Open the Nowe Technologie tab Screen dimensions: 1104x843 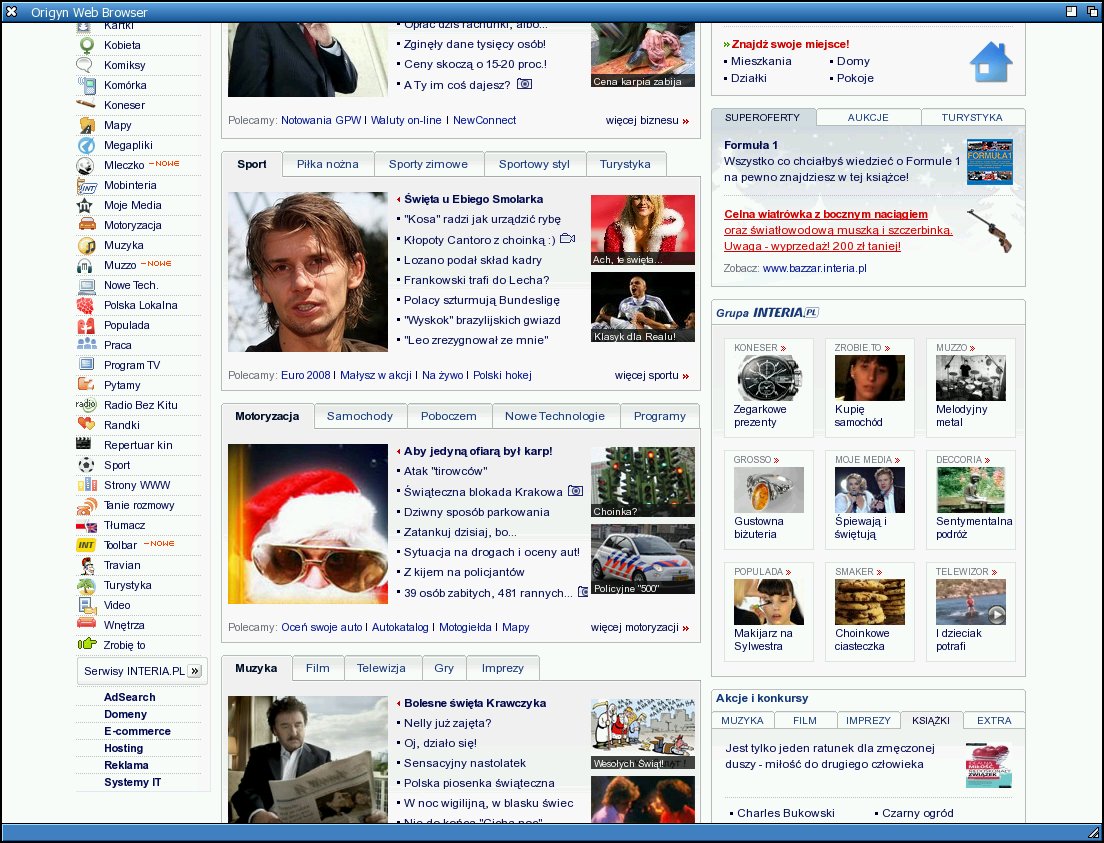tap(555, 416)
